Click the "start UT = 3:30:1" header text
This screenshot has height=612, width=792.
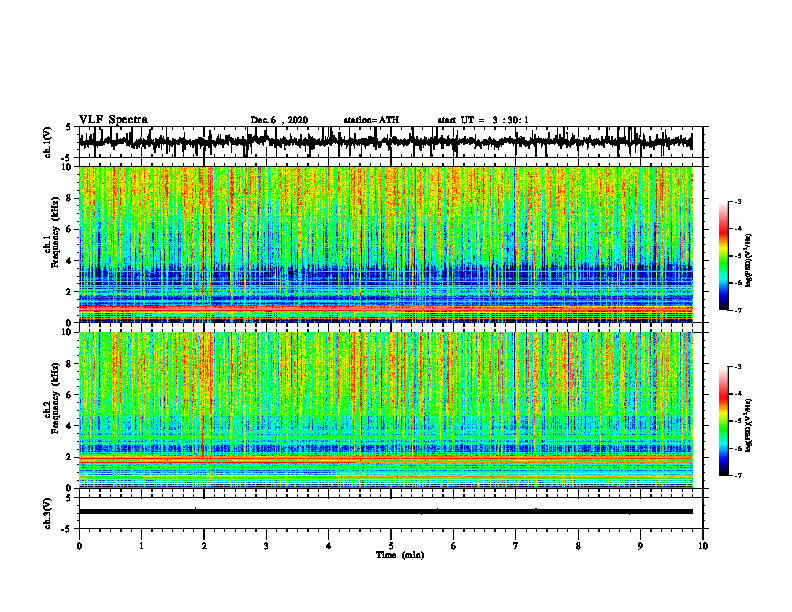483,120
